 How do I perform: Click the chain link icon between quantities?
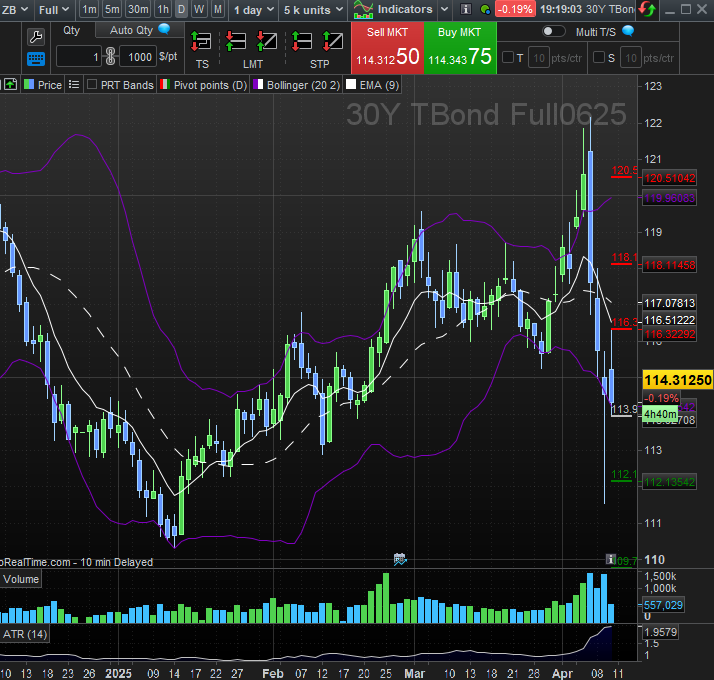112,58
